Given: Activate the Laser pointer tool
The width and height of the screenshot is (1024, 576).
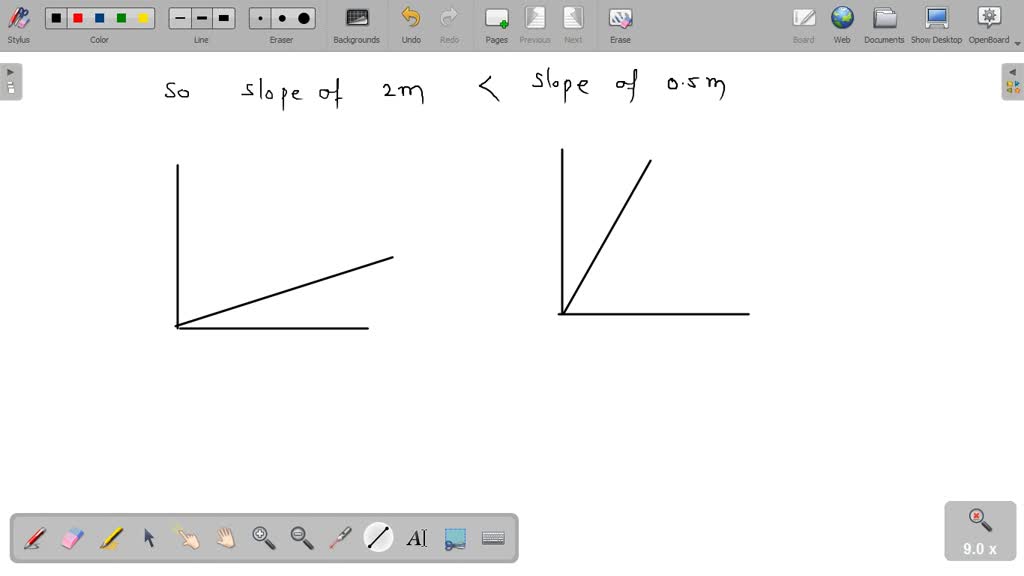Looking at the screenshot, I should 340,538.
